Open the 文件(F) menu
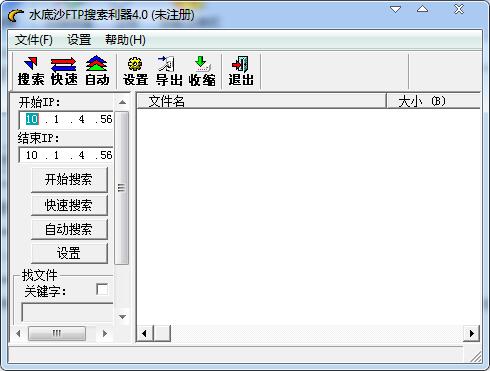This screenshot has width=490, height=371. click(33, 40)
